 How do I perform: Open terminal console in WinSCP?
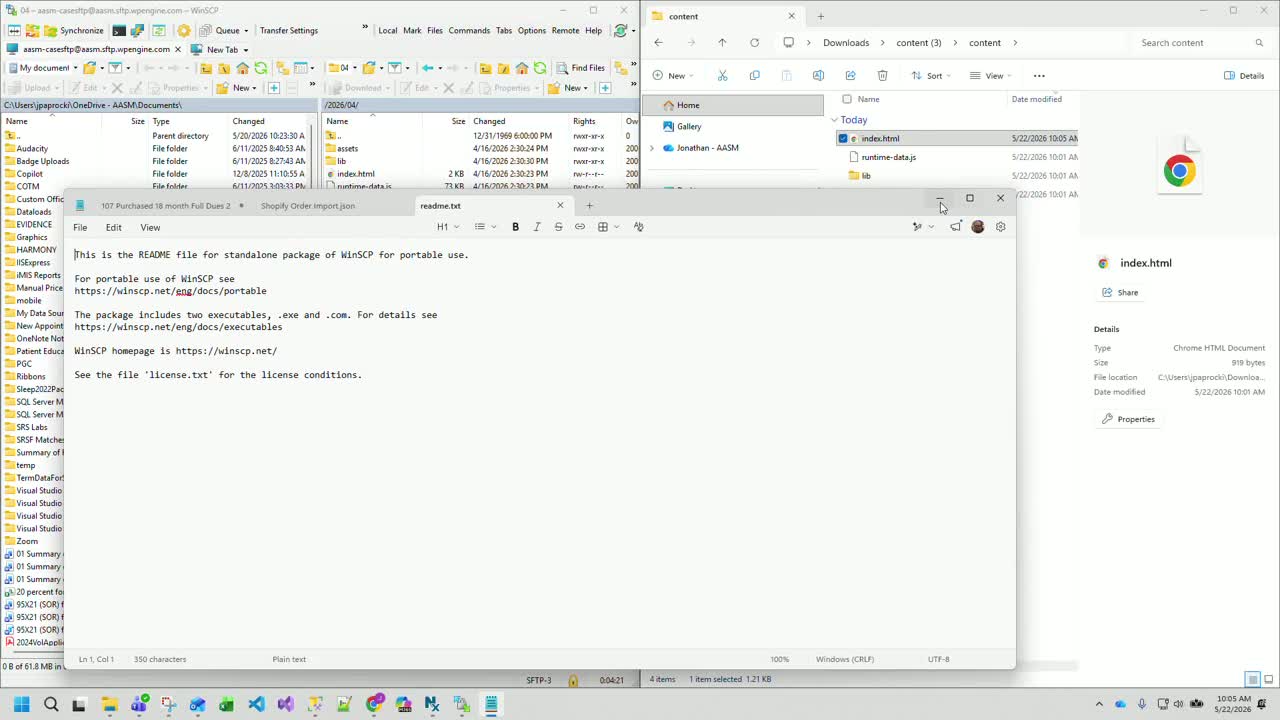click(x=119, y=30)
